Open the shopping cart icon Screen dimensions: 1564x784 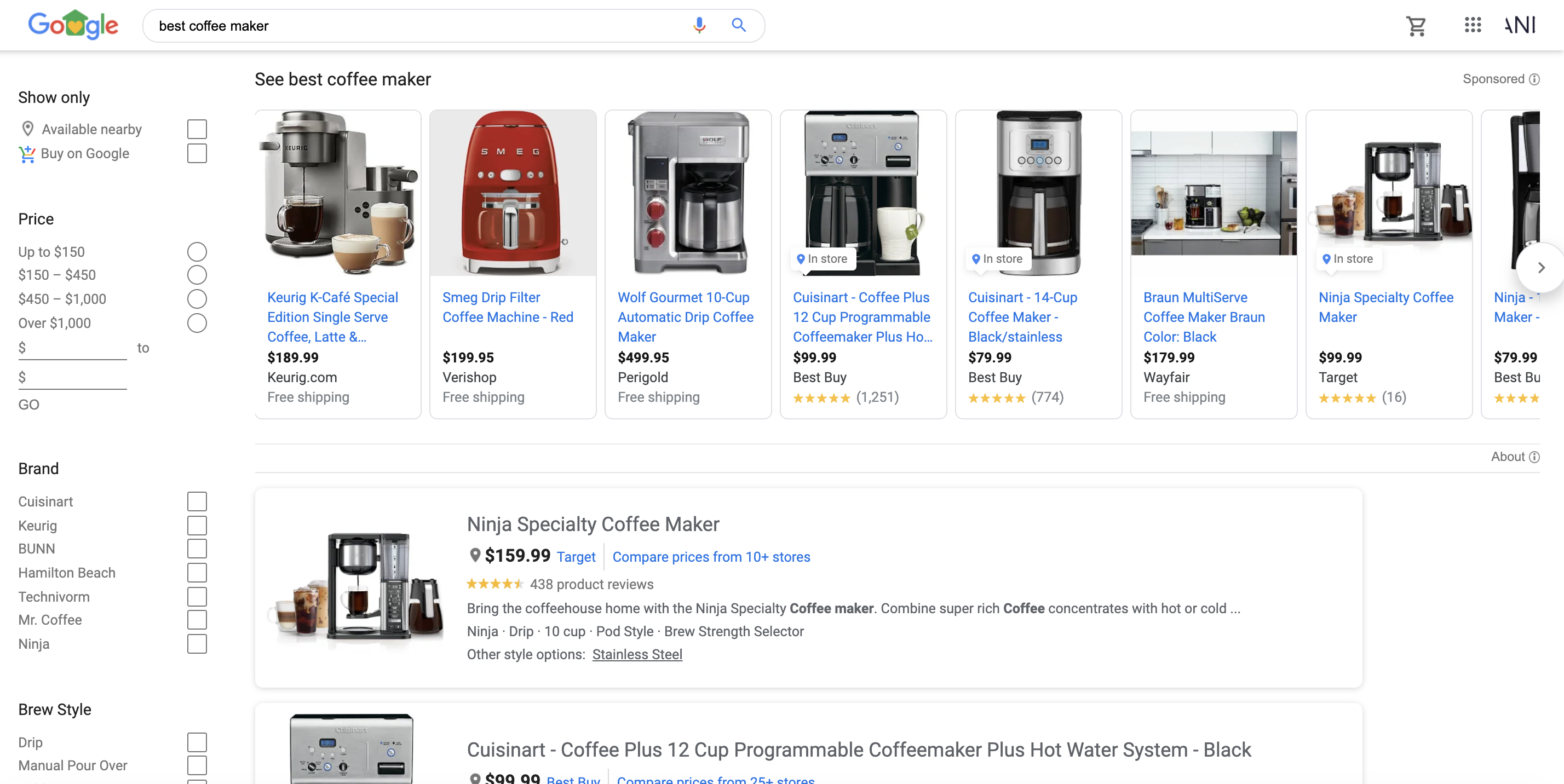[x=1417, y=26]
